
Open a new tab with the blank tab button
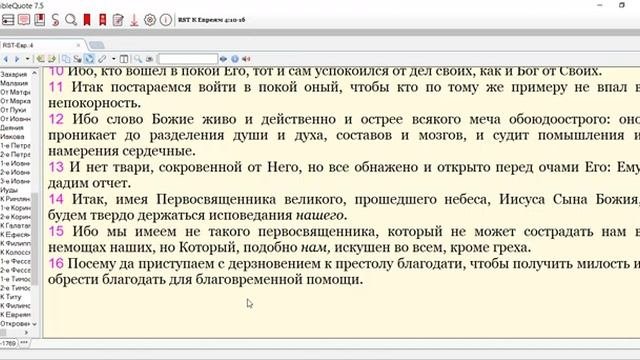tap(97, 45)
